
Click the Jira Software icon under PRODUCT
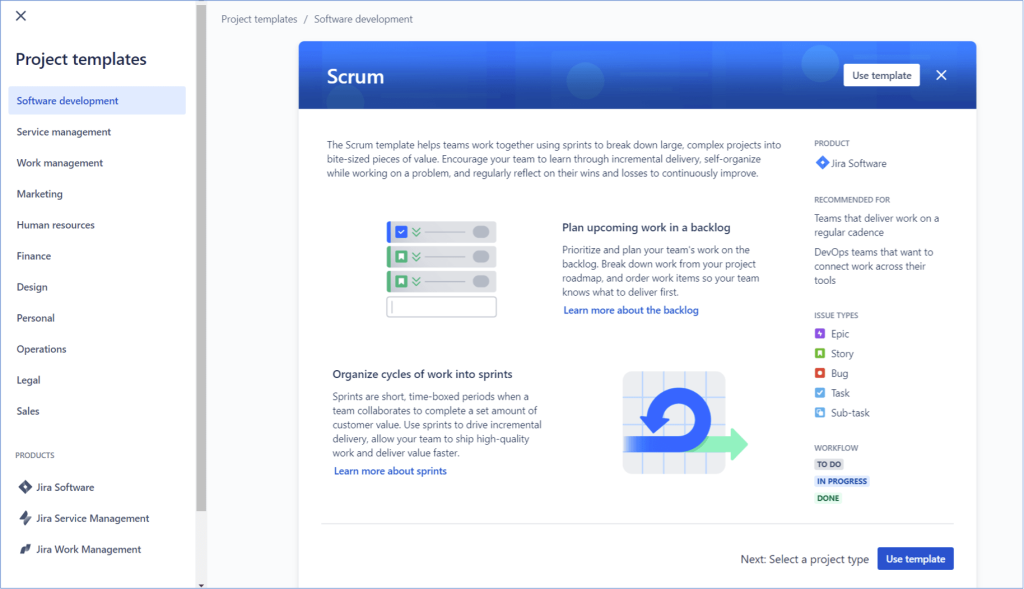[820, 163]
